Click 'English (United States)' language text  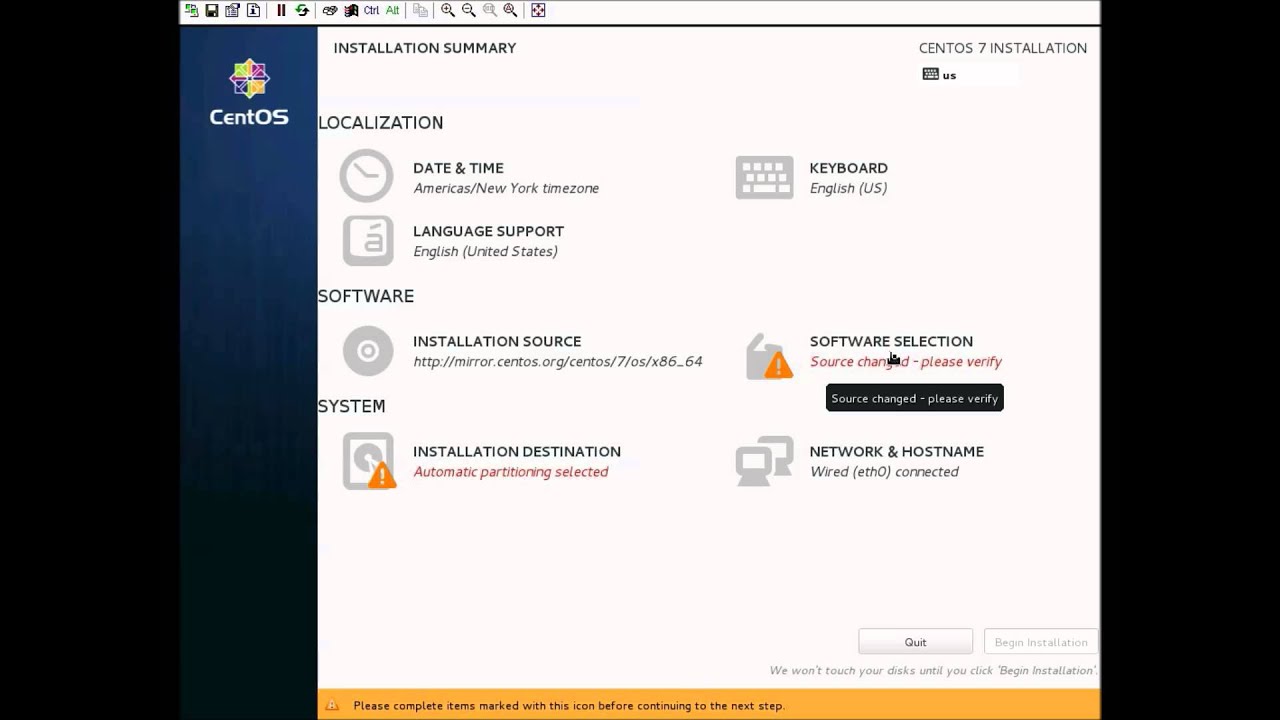(x=485, y=251)
